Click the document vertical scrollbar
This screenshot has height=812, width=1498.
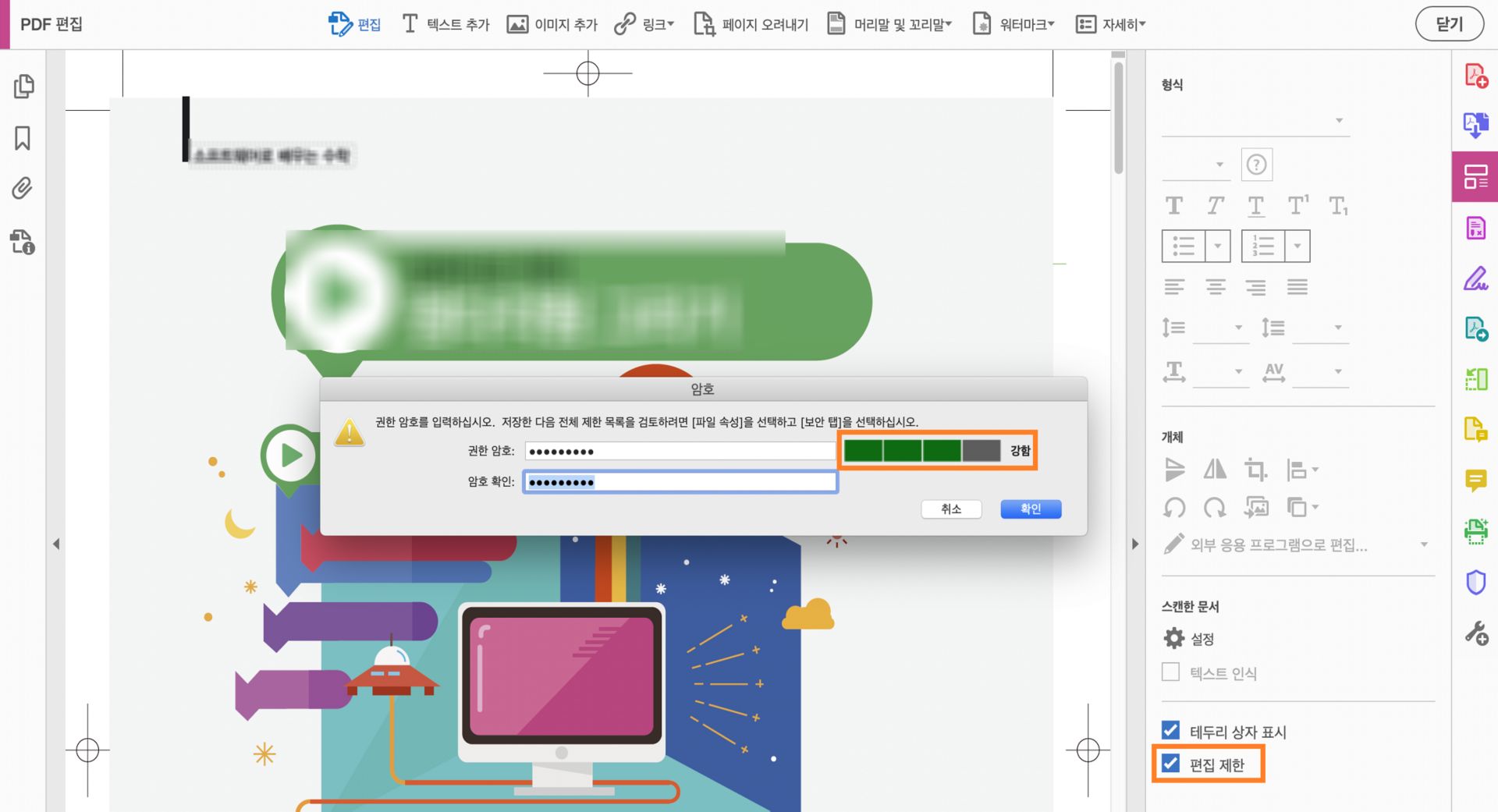pos(1119,117)
